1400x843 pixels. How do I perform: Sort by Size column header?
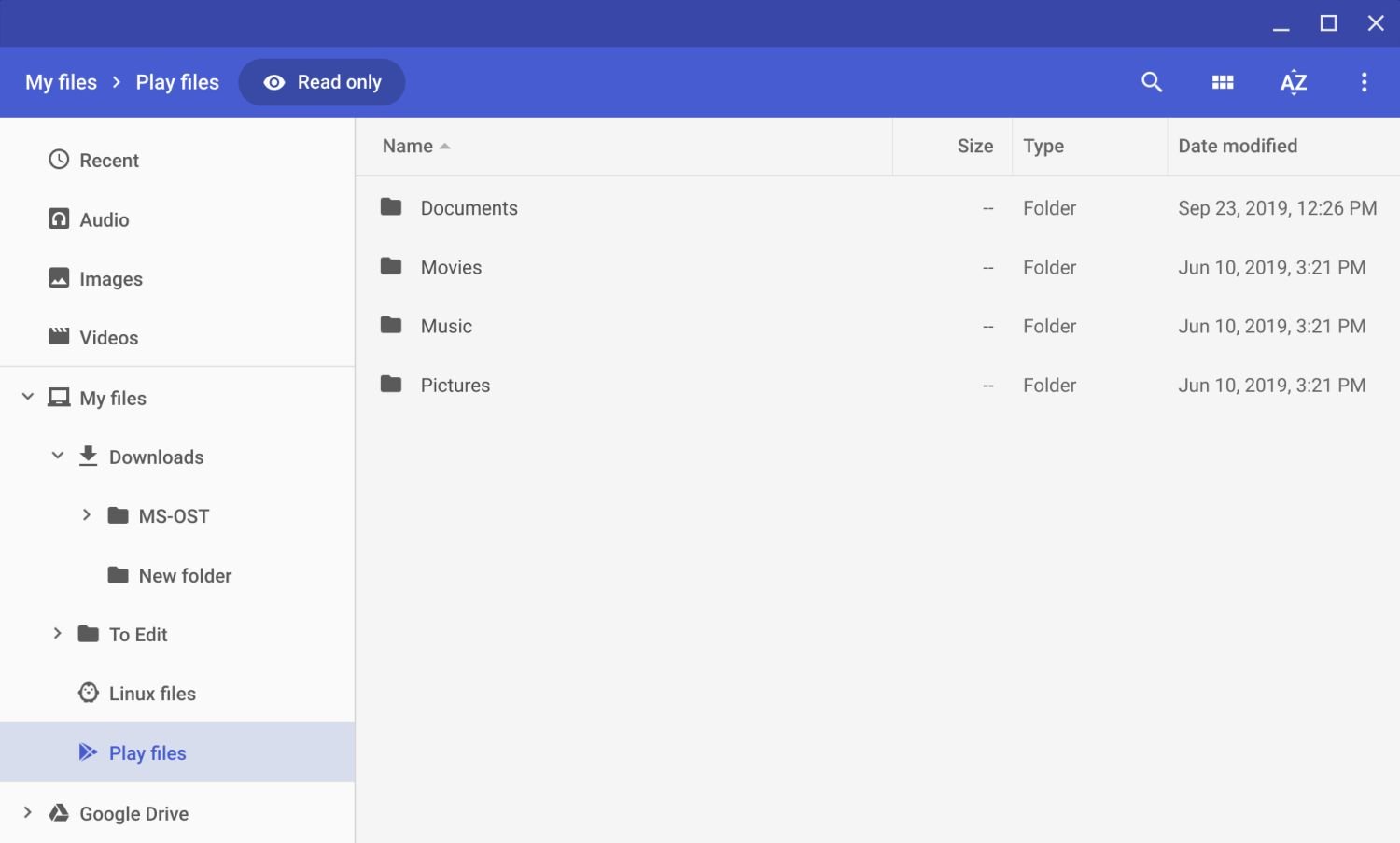tap(974, 146)
